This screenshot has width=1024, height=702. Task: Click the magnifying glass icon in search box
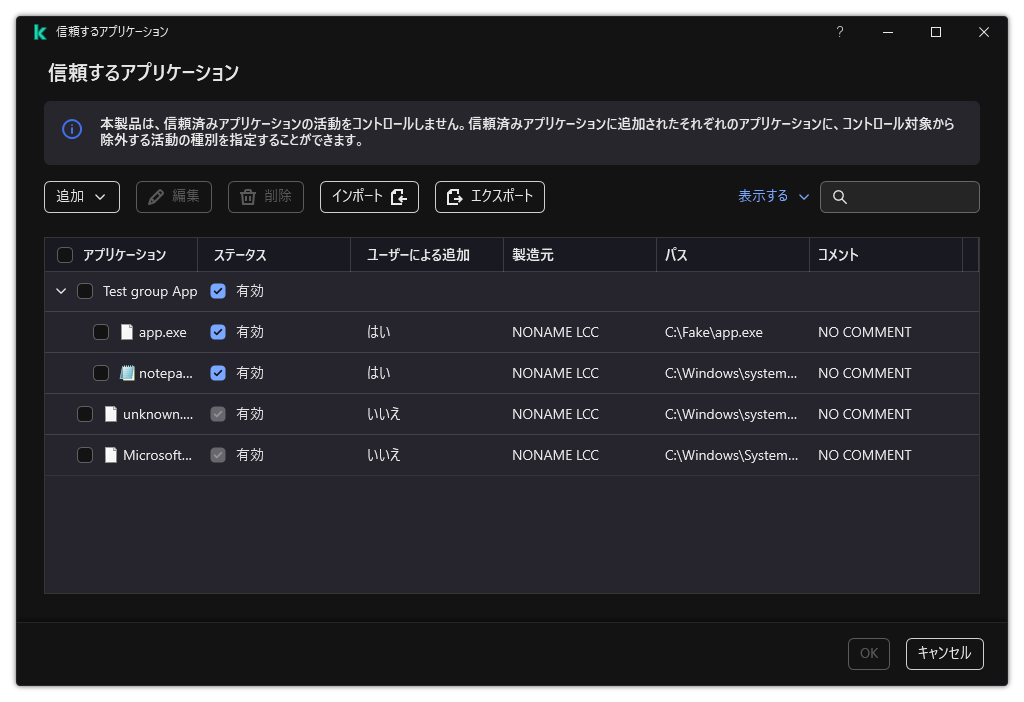[839, 197]
